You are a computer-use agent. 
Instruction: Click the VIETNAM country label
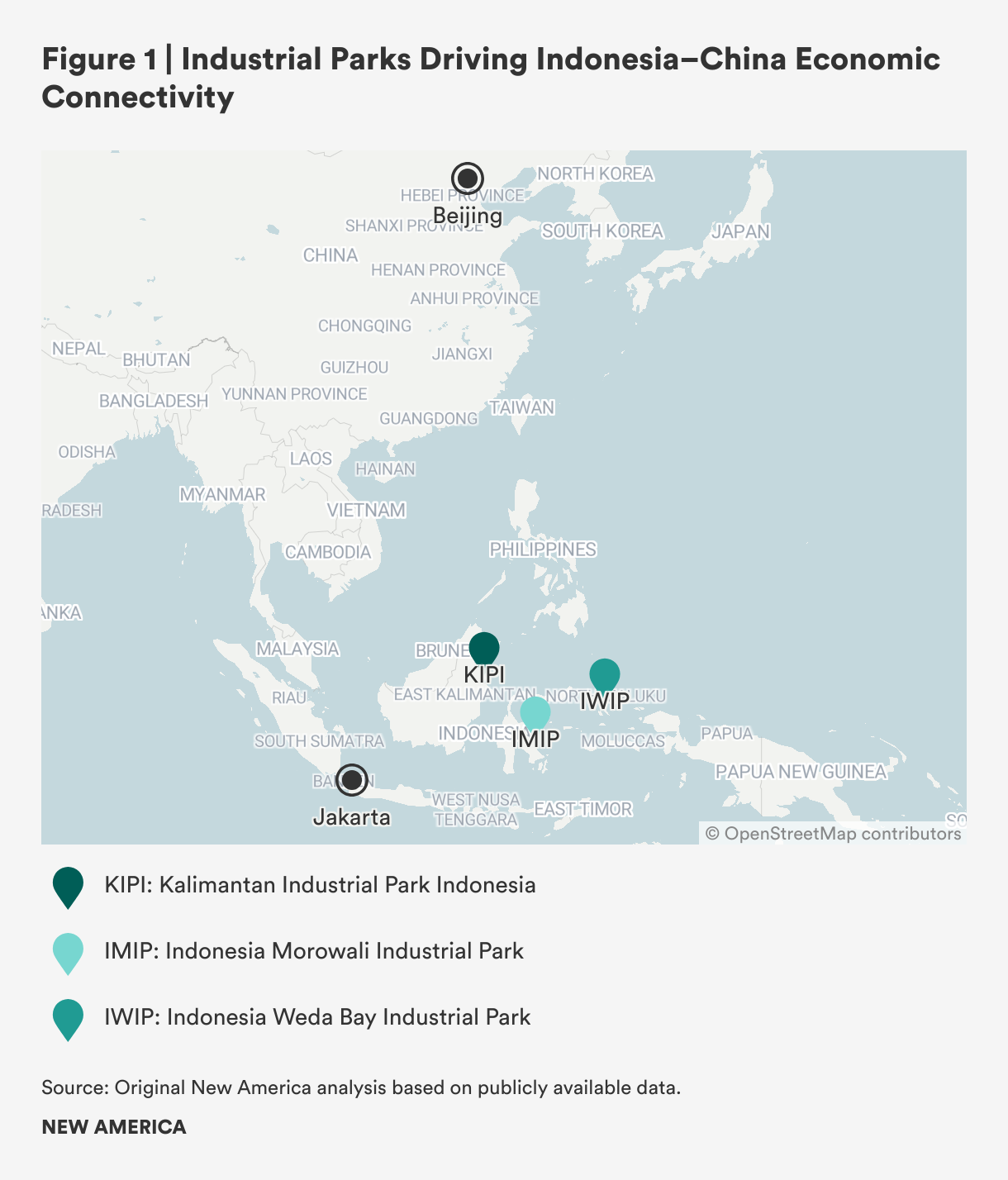[x=366, y=510]
